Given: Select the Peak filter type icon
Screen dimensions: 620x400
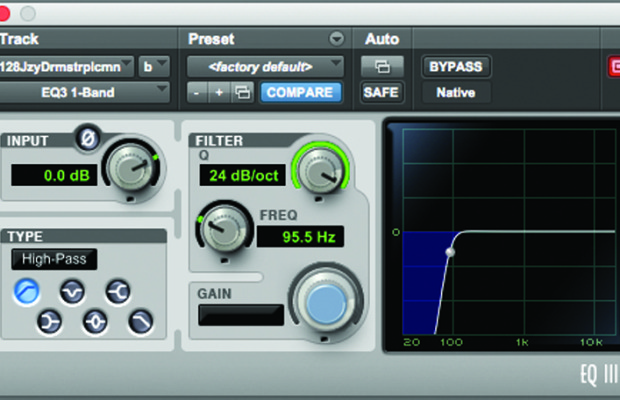Looking at the screenshot, I should [95, 322].
